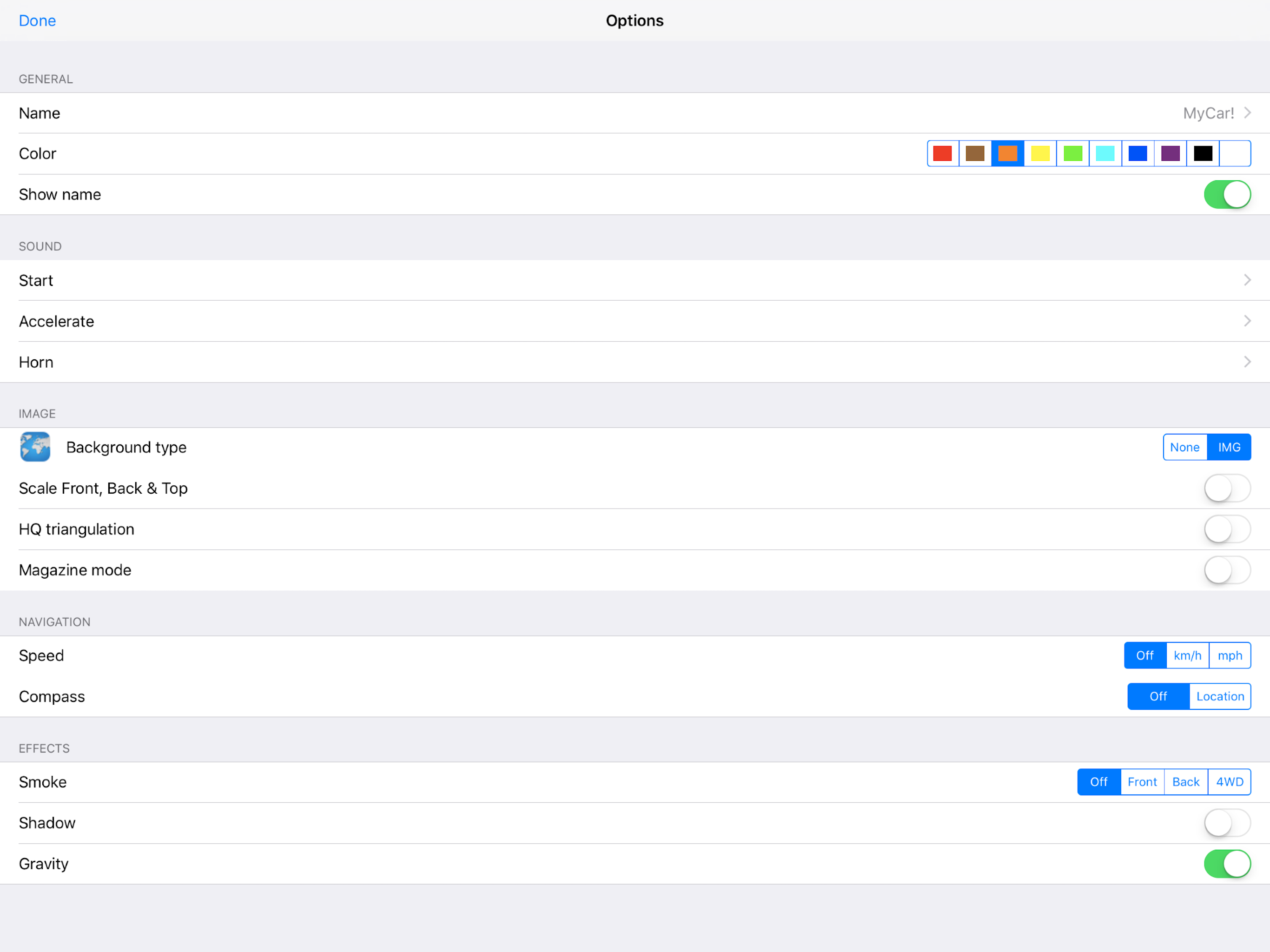Image resolution: width=1270 pixels, height=952 pixels.
Task: Enable HQ triangulation switch
Action: point(1227,529)
